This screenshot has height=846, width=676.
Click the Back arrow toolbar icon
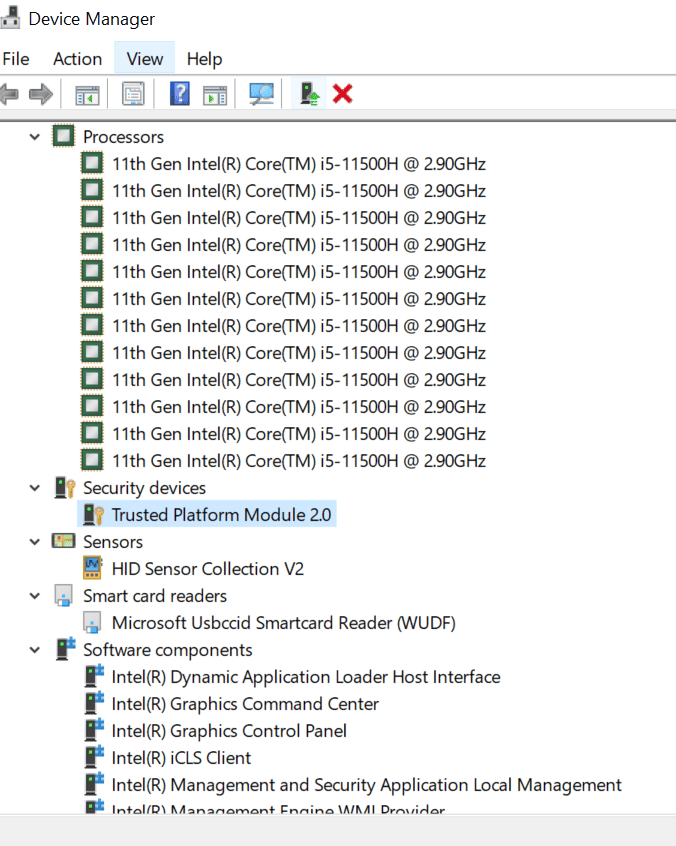pyautogui.click(x=10, y=94)
